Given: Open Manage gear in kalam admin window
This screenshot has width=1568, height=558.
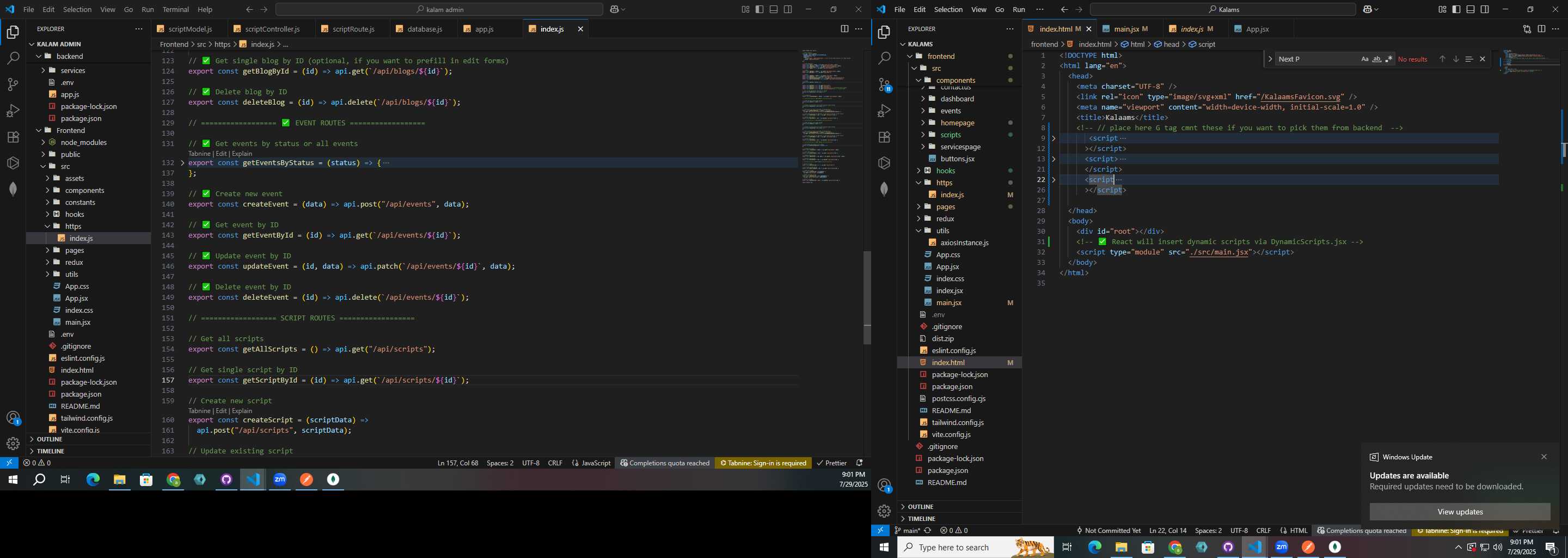Looking at the screenshot, I should [13, 444].
